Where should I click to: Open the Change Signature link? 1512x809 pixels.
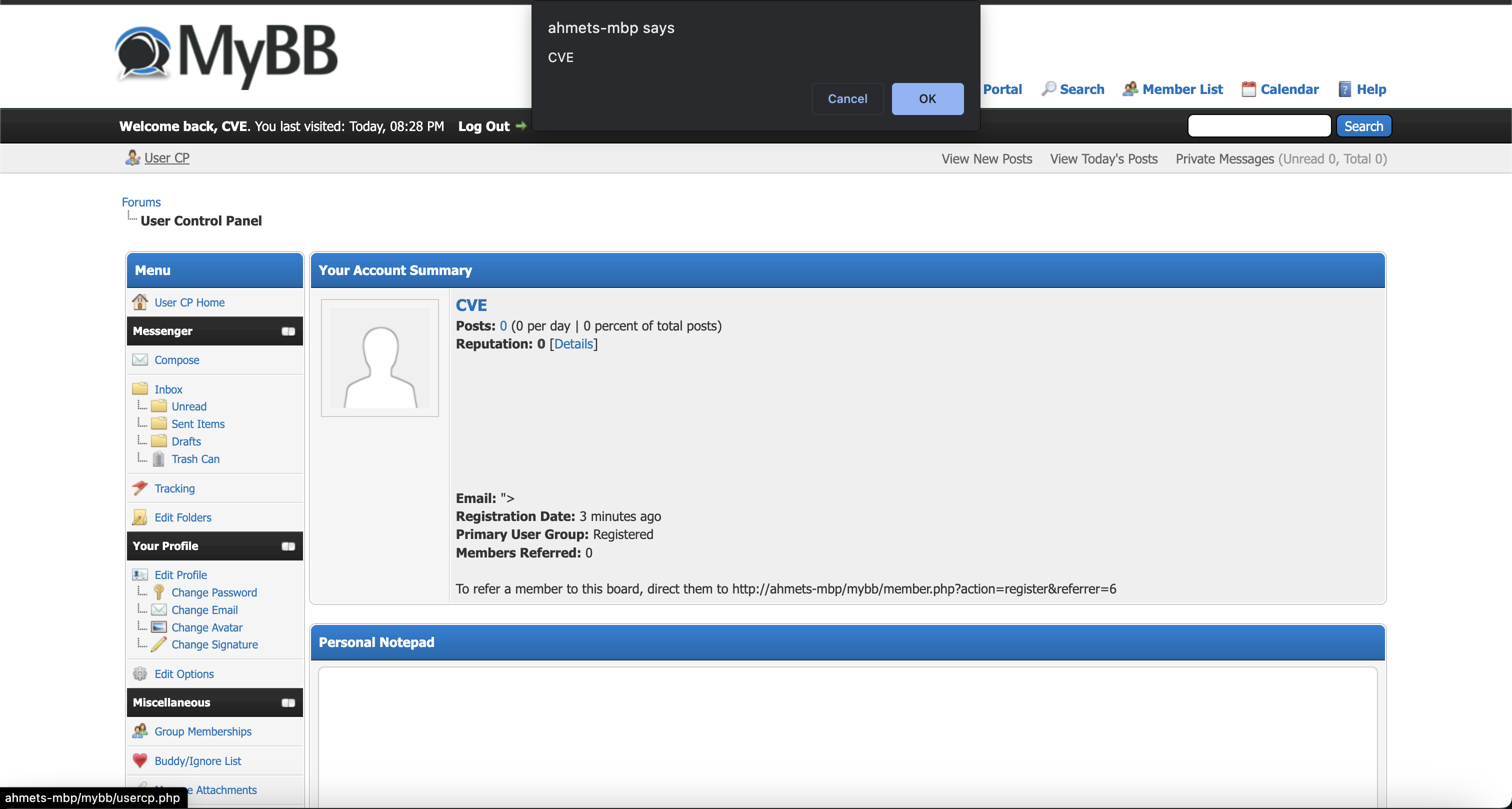point(214,644)
